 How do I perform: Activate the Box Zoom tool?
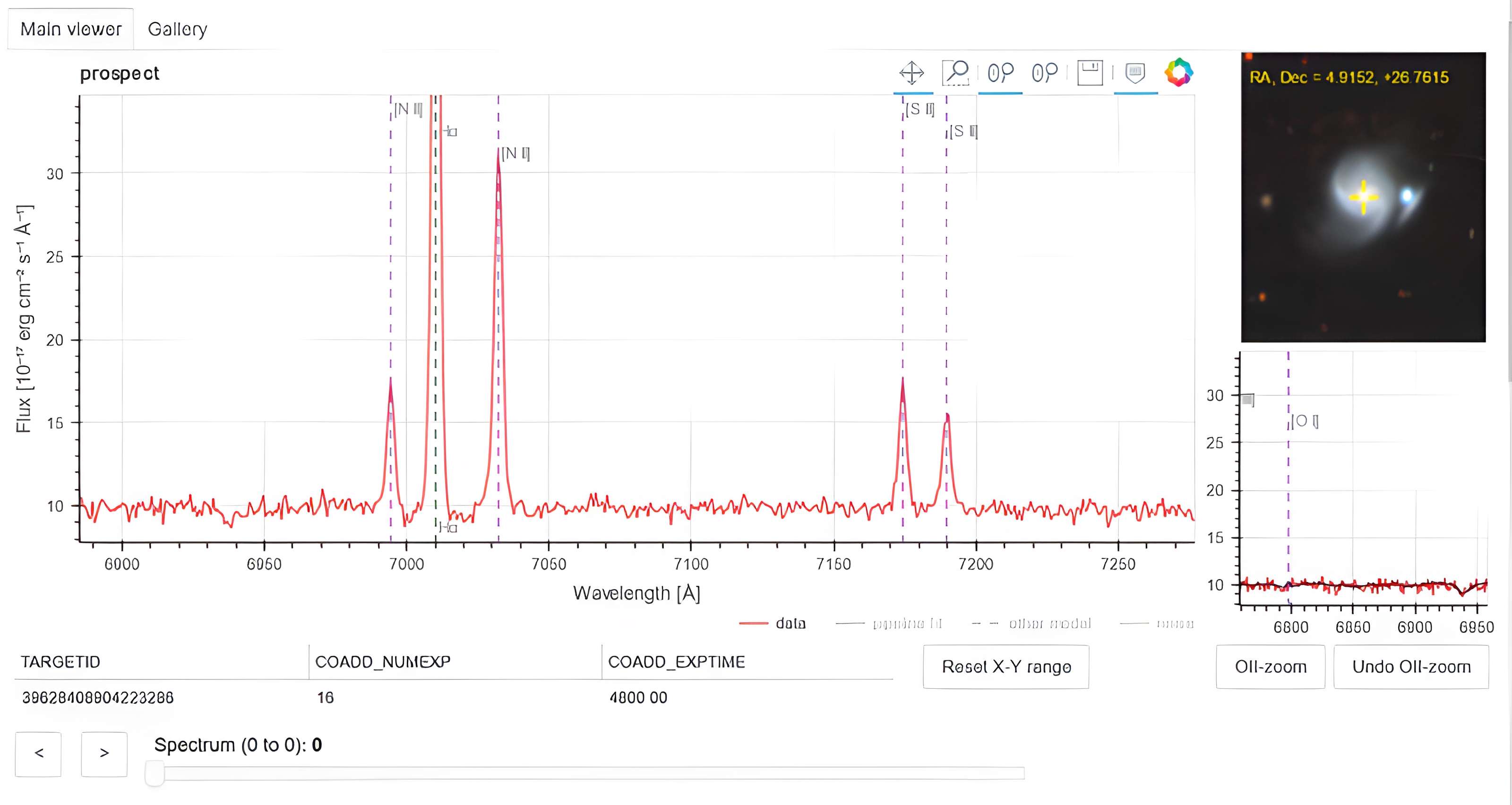pyautogui.click(x=955, y=73)
